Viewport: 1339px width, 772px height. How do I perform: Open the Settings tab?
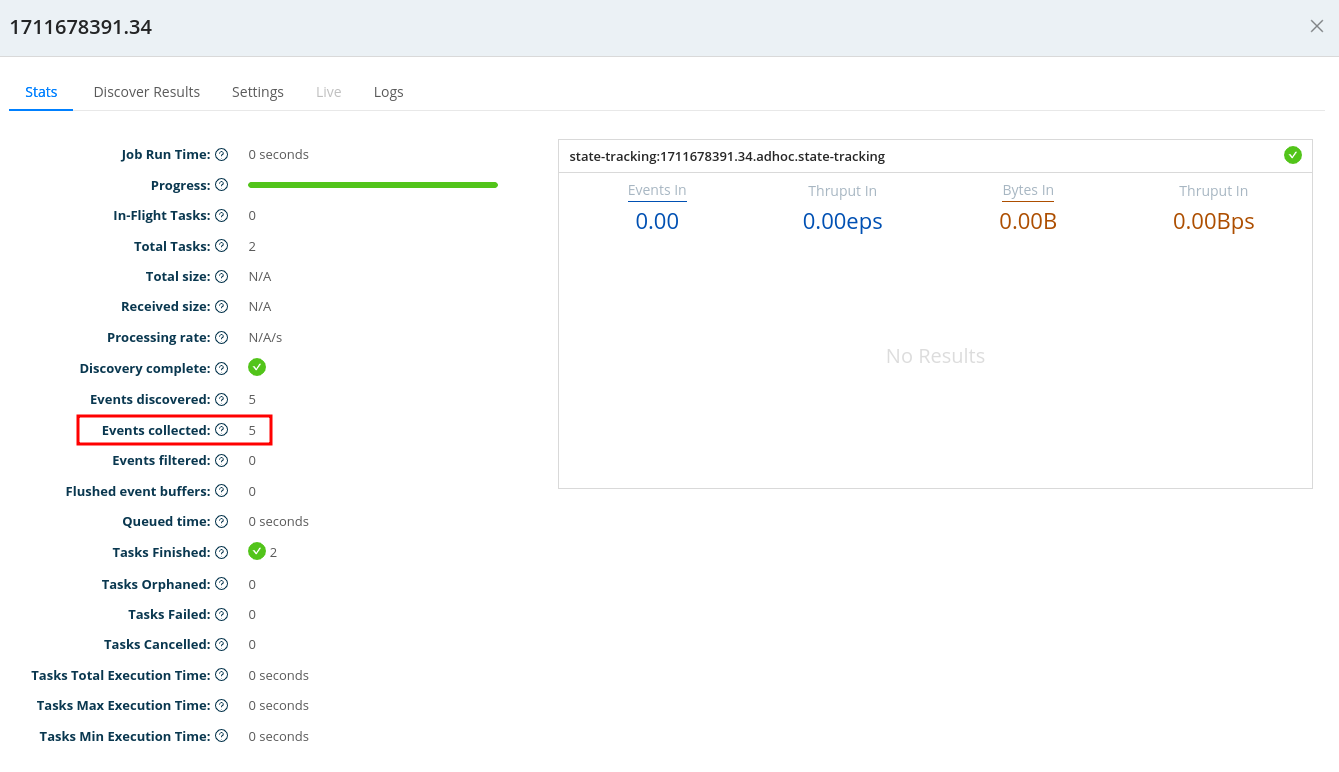point(258,92)
